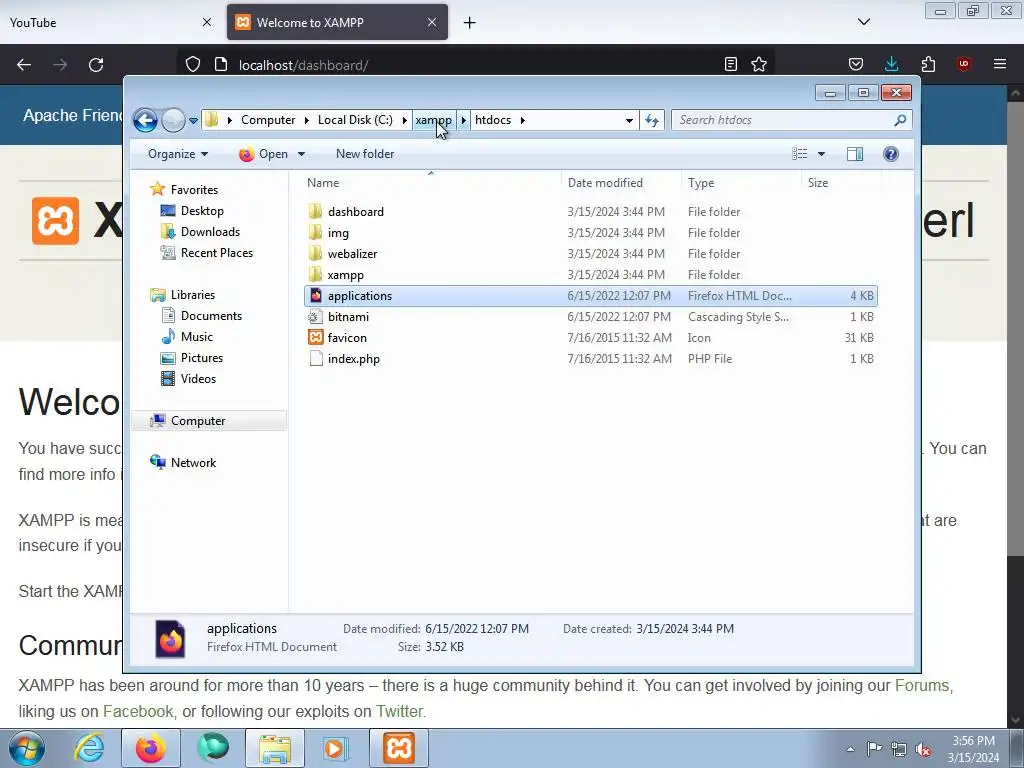Click the Firefox list all tabs chevron

[863, 22]
